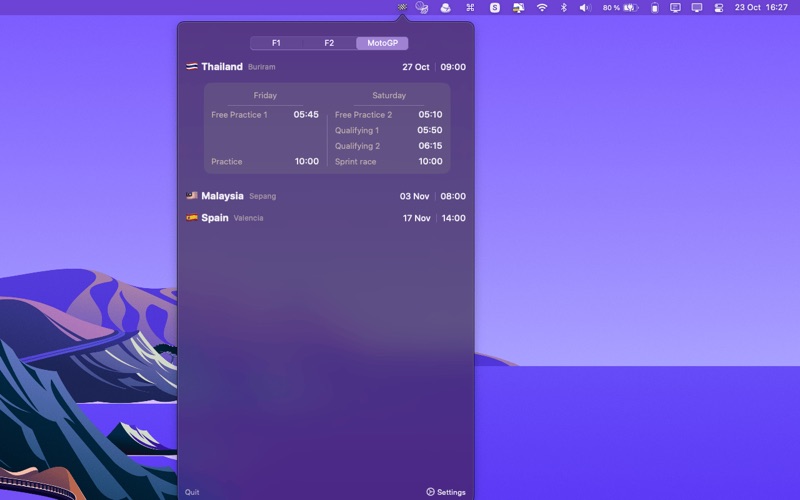Click the battery status icon

tap(630, 7)
